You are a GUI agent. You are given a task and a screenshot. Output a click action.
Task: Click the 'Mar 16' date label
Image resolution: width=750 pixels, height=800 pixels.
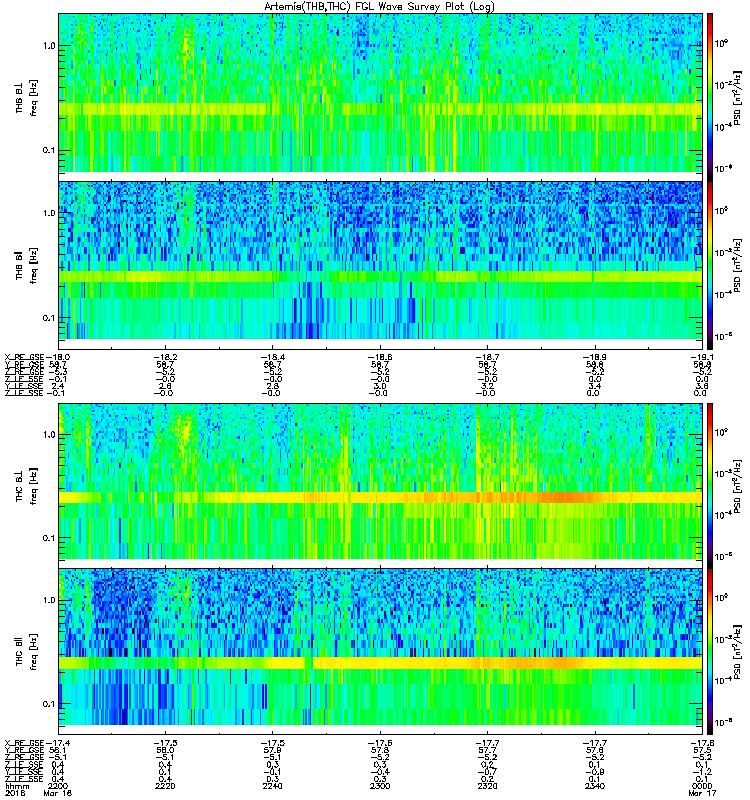click(x=58, y=793)
